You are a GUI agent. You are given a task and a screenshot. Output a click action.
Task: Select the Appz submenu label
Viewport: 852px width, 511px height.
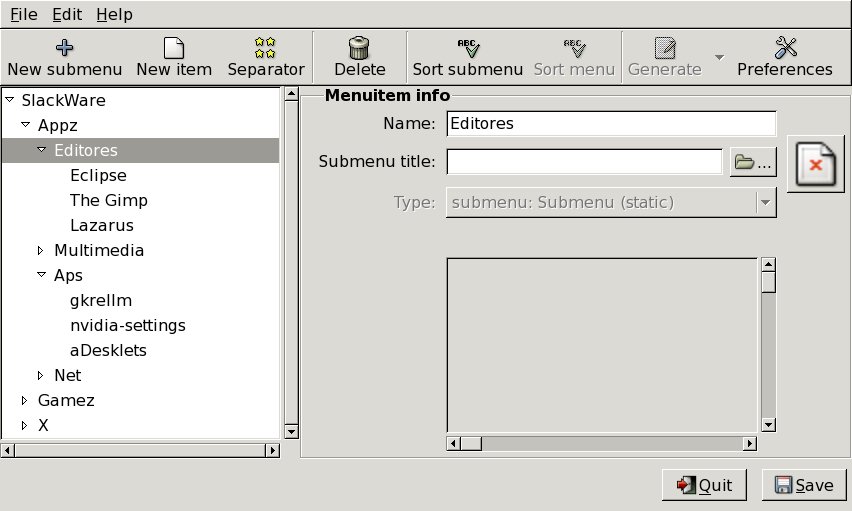(58, 125)
